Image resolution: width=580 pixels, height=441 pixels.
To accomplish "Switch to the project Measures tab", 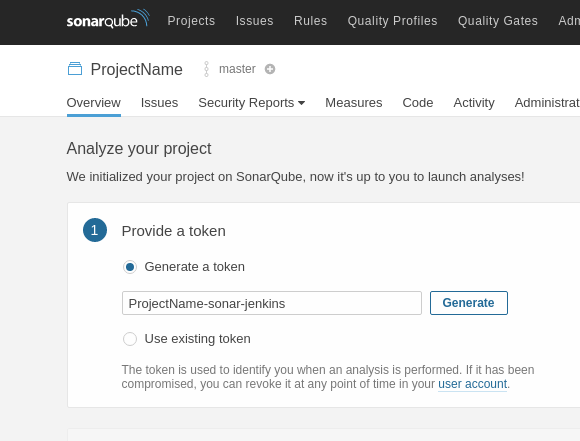I will 354,103.
